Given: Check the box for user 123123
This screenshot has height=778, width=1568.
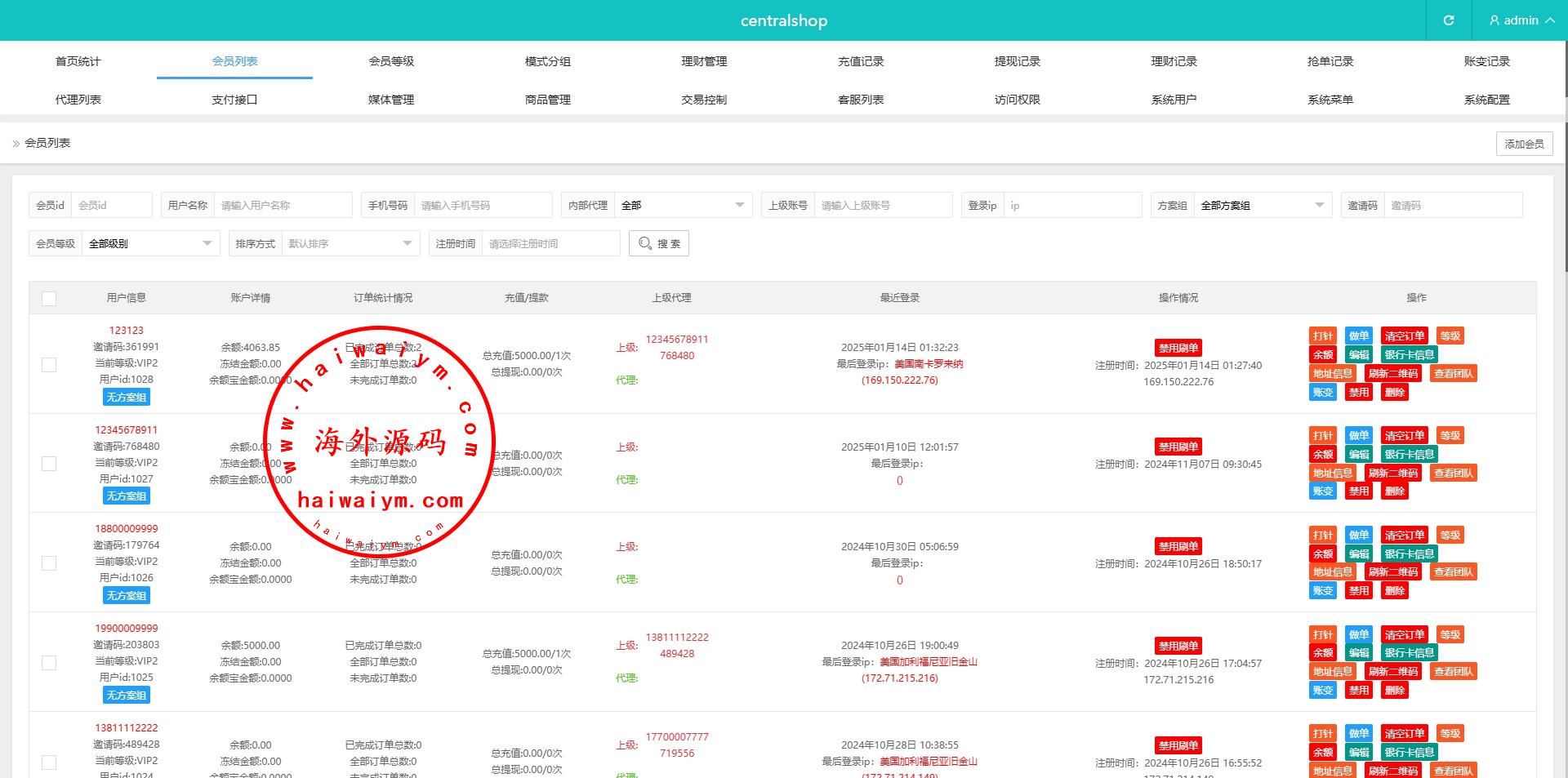Looking at the screenshot, I should (x=49, y=364).
